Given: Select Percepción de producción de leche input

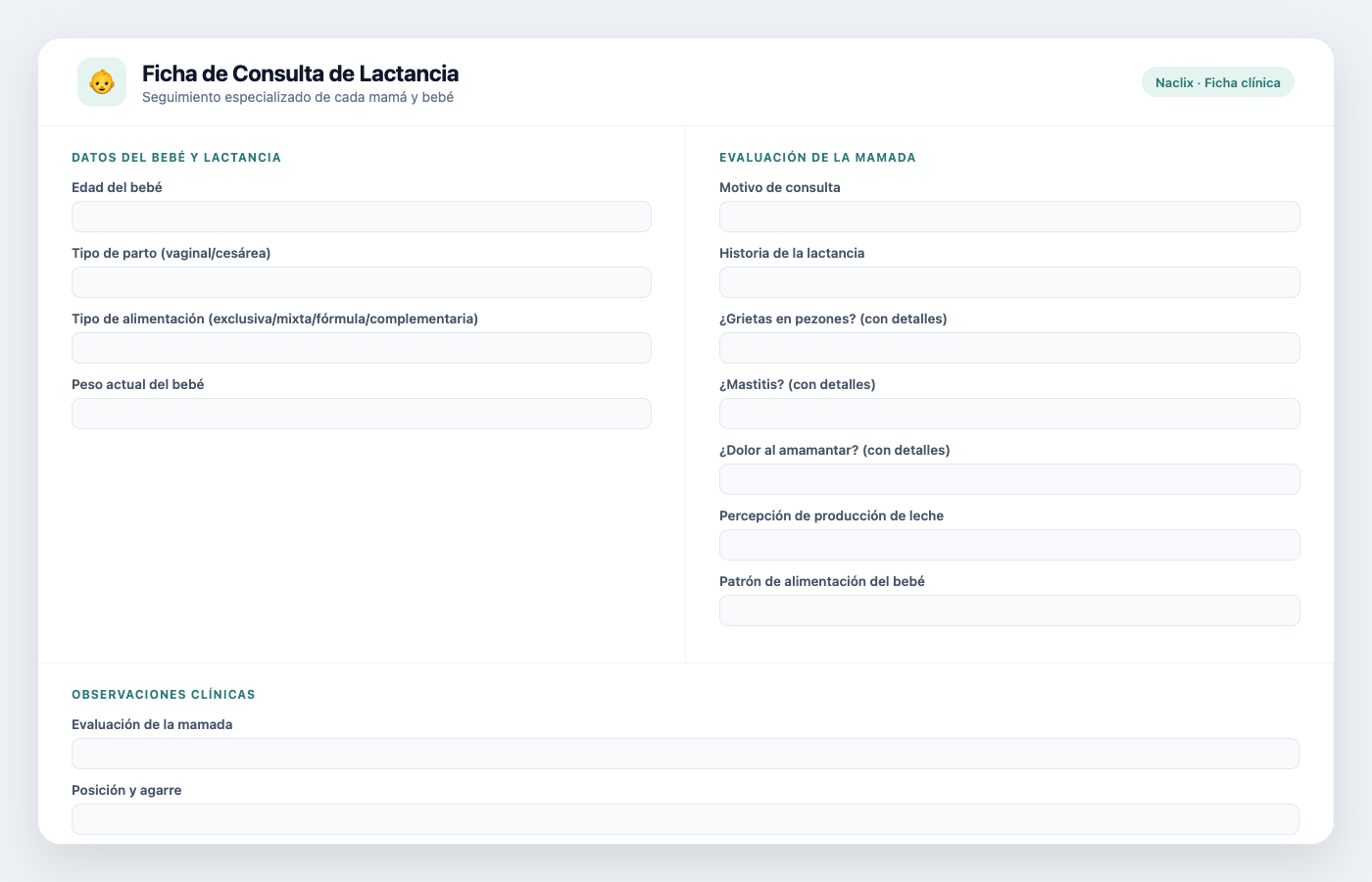Looking at the screenshot, I should [1009, 545].
